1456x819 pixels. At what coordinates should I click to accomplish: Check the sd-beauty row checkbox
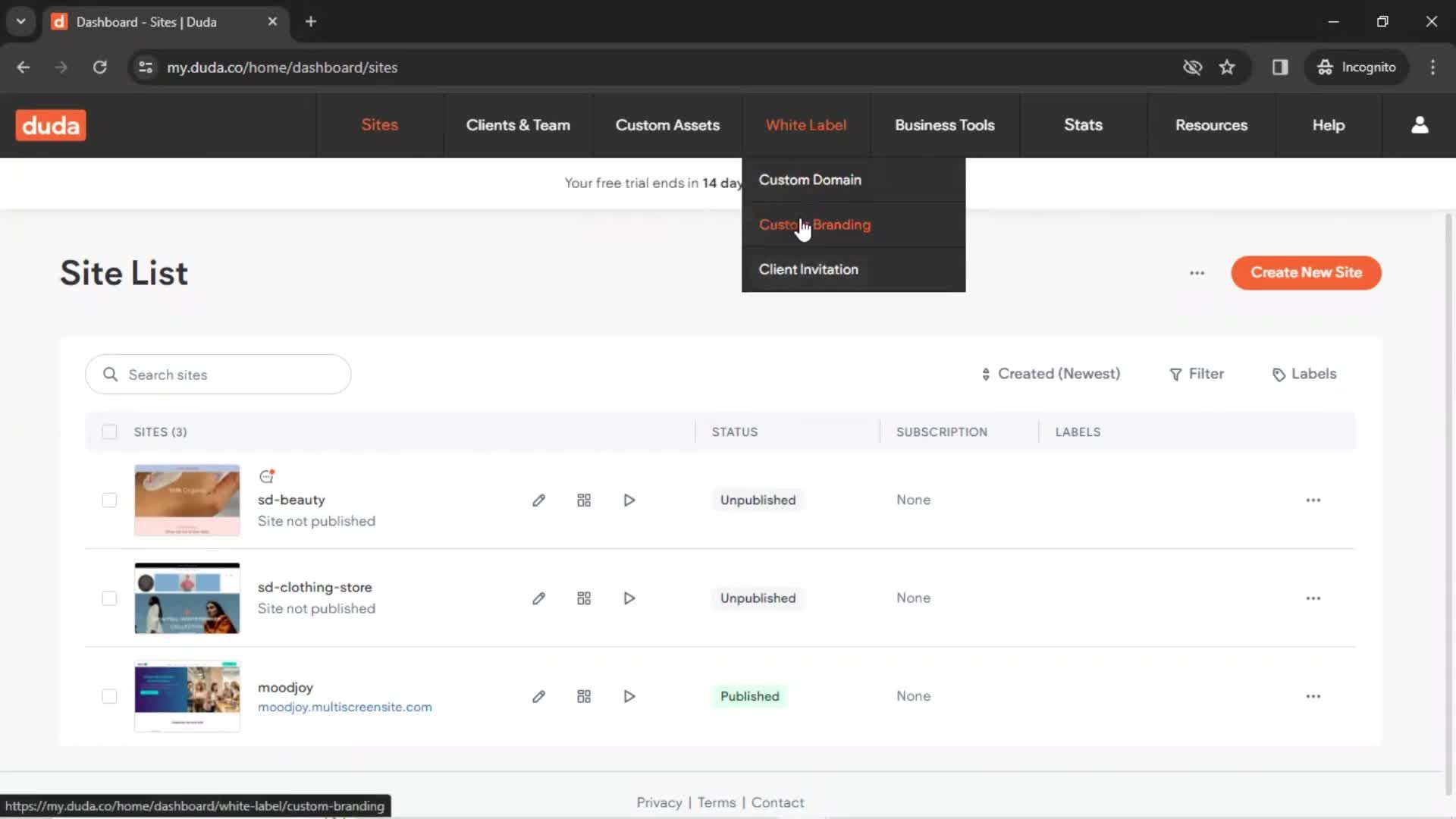[x=109, y=500]
